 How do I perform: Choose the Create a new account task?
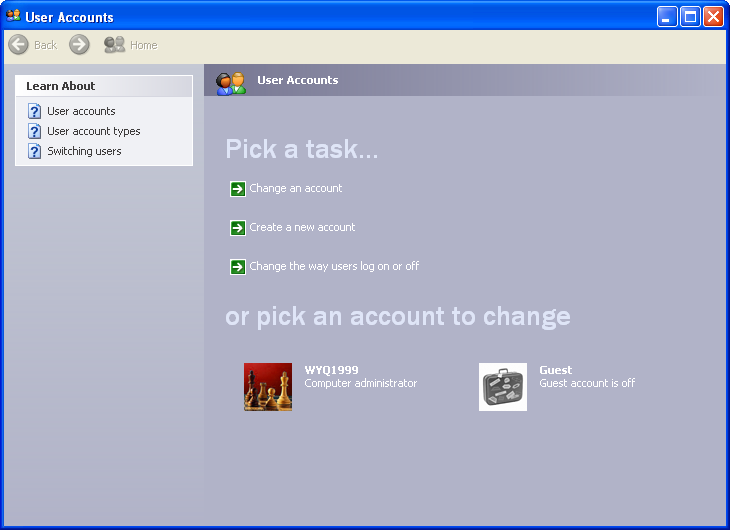click(302, 227)
